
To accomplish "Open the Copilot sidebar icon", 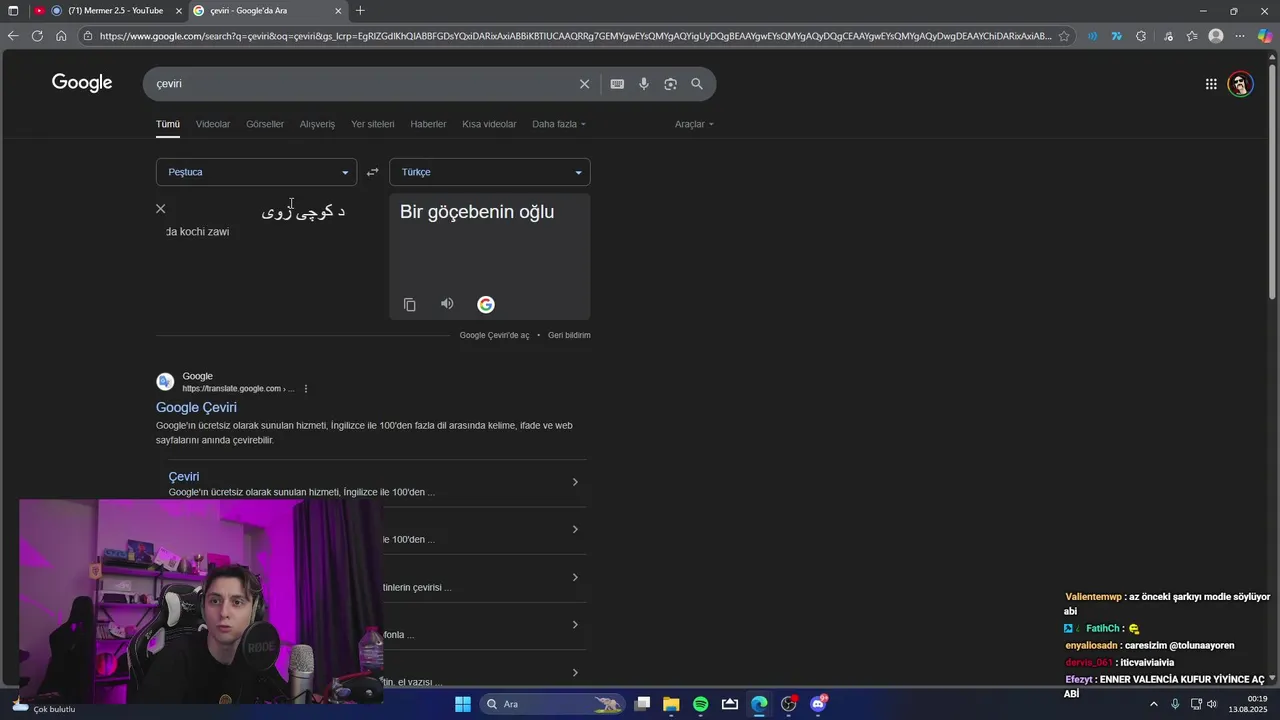I will point(1265,36).
